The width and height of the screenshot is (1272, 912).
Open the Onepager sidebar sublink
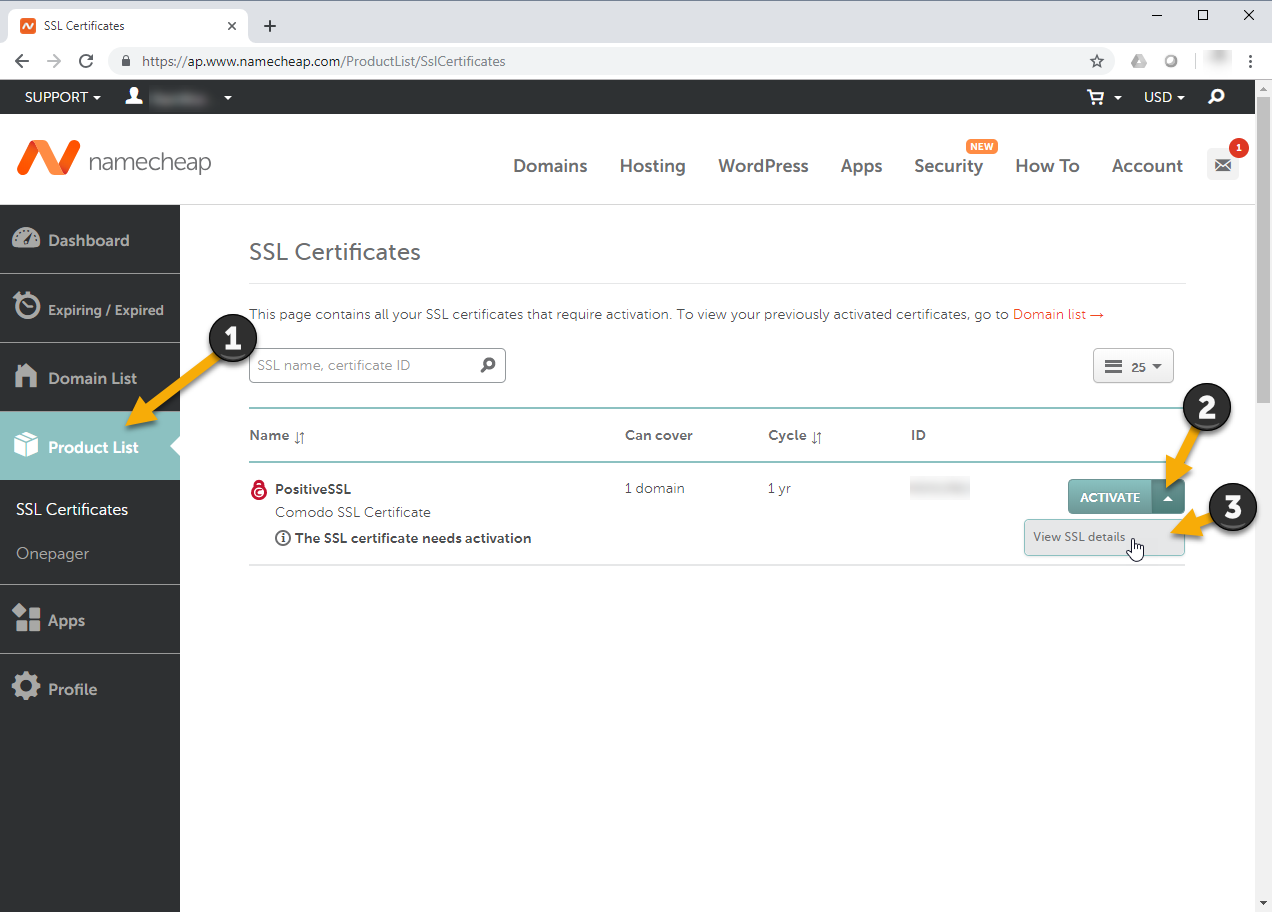click(52, 553)
